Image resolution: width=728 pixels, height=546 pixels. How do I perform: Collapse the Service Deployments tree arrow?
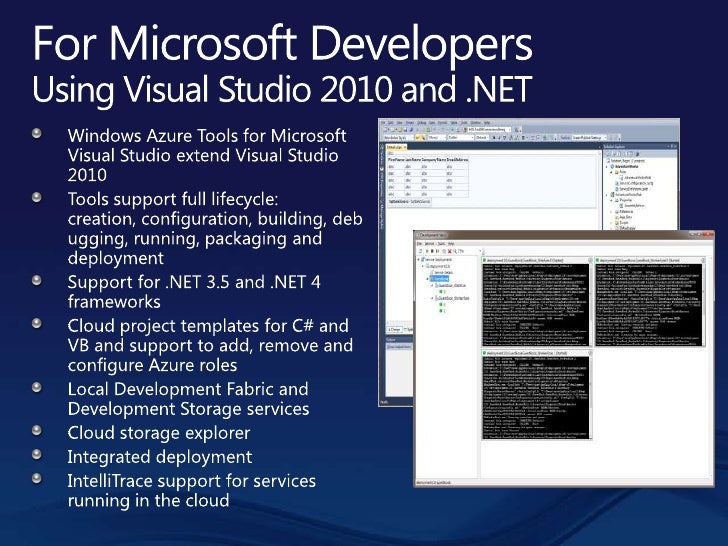click(418, 260)
